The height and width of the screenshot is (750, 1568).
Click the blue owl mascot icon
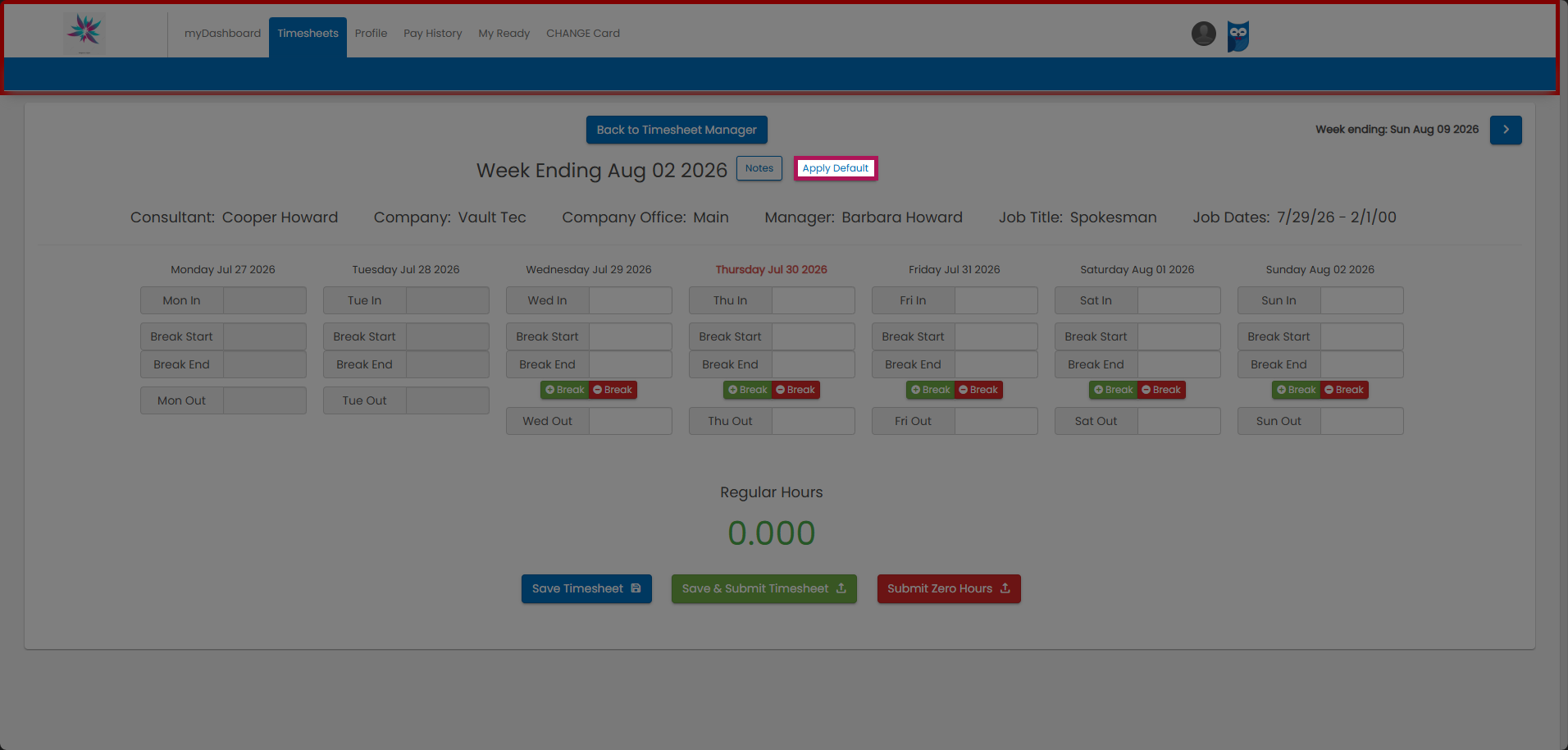(1238, 36)
